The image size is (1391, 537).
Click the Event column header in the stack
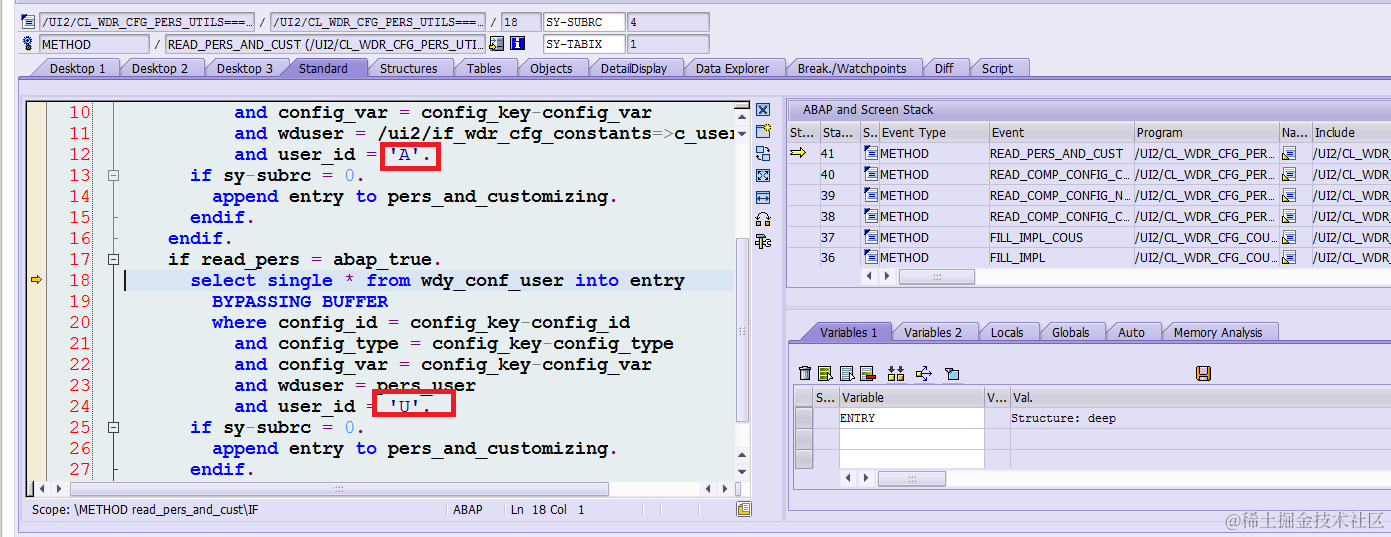coord(1060,132)
